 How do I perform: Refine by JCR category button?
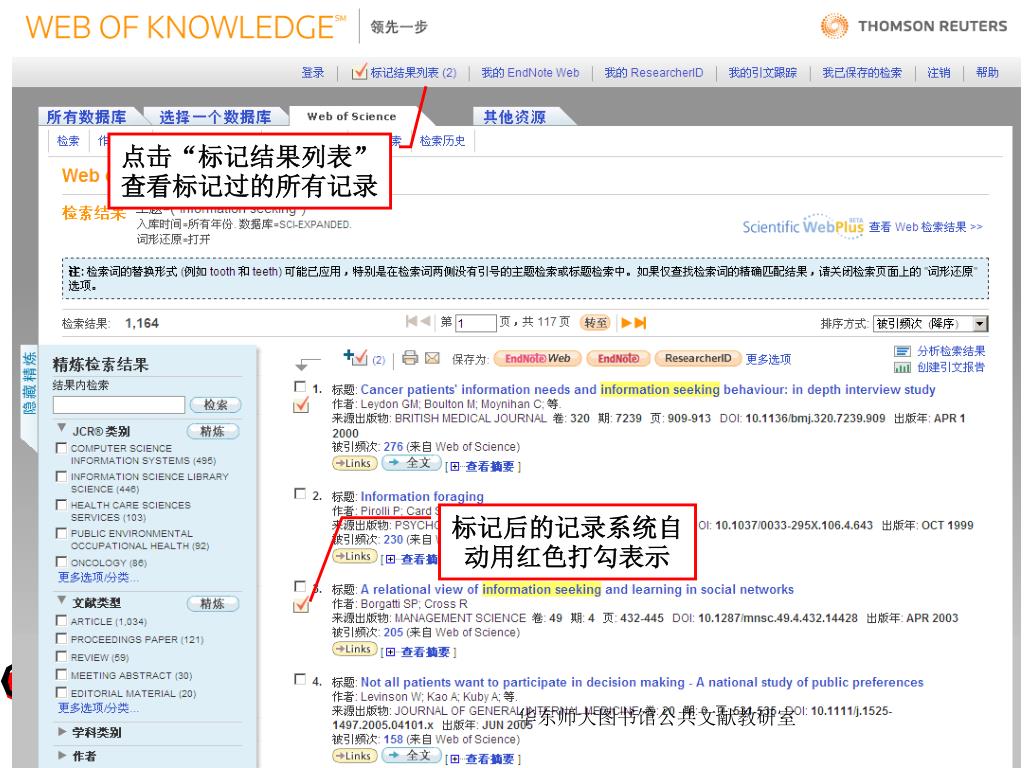[x=213, y=431]
